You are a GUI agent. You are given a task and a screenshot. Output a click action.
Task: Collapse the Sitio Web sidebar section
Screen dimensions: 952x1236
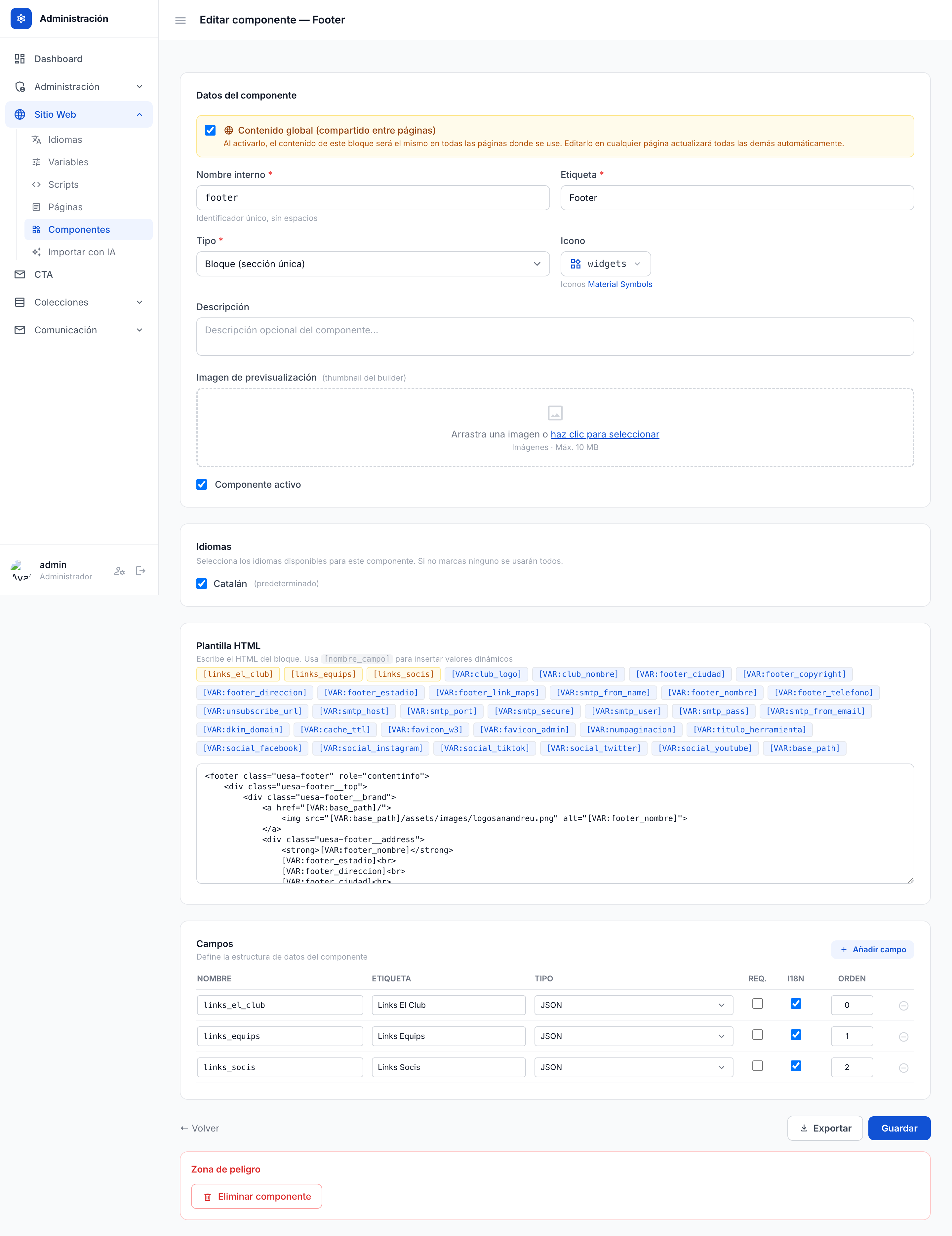coord(79,114)
